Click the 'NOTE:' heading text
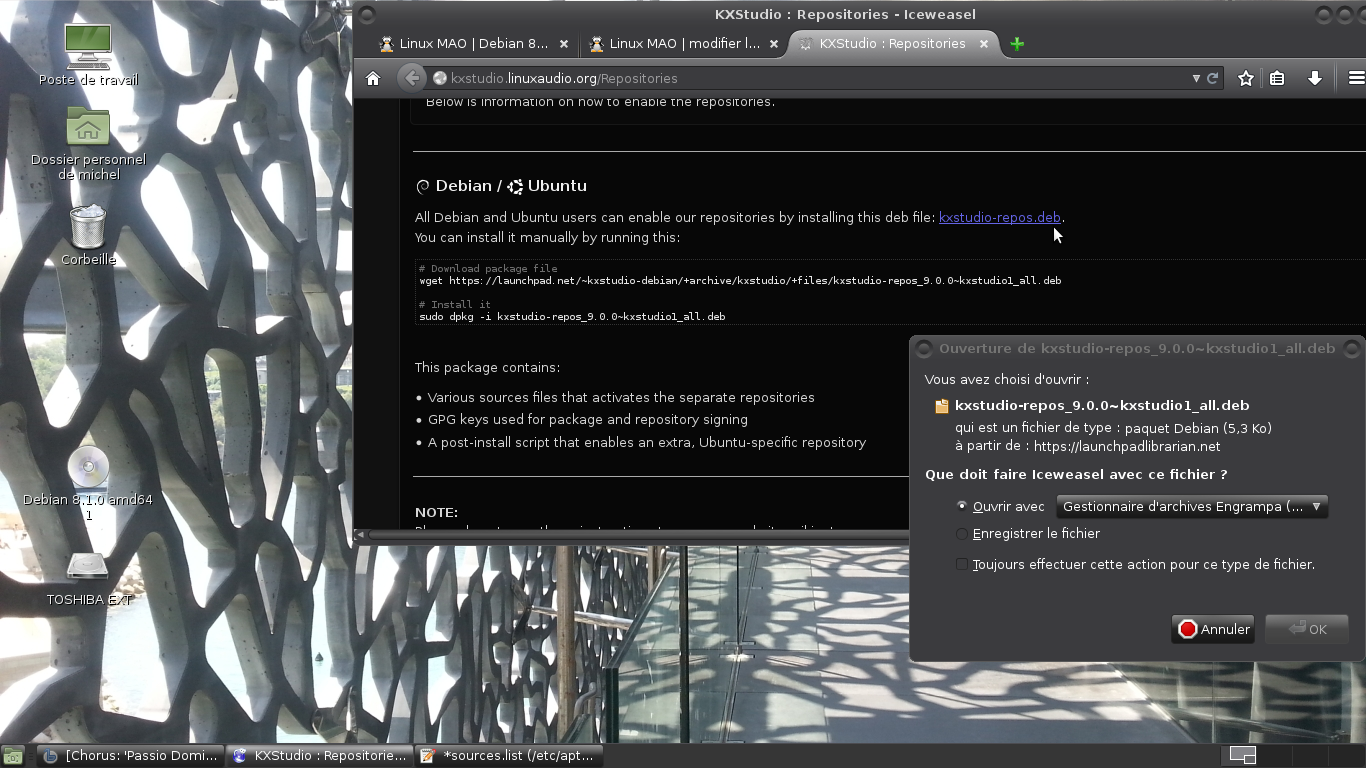Screen dimensions: 1366x768 point(437,513)
